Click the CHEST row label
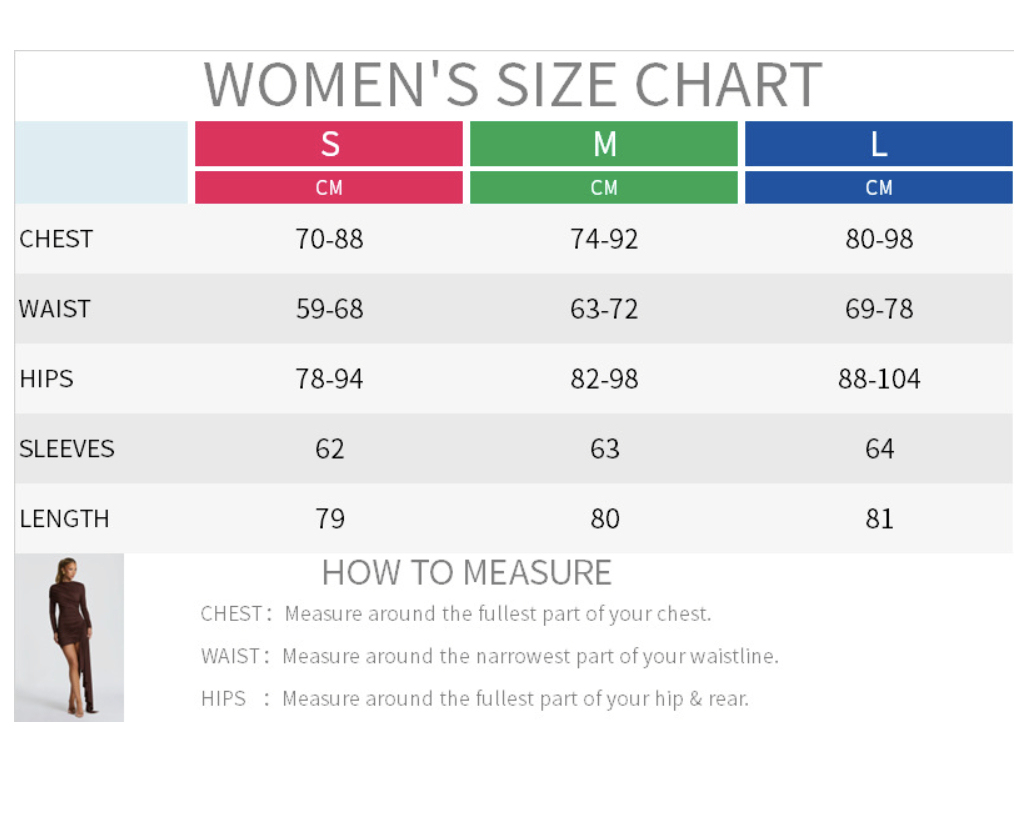This screenshot has height=828, width=1022. tap(56, 239)
